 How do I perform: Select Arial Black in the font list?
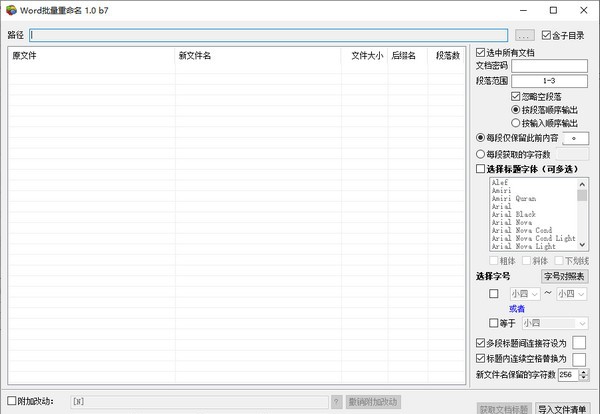pyautogui.click(x=514, y=214)
